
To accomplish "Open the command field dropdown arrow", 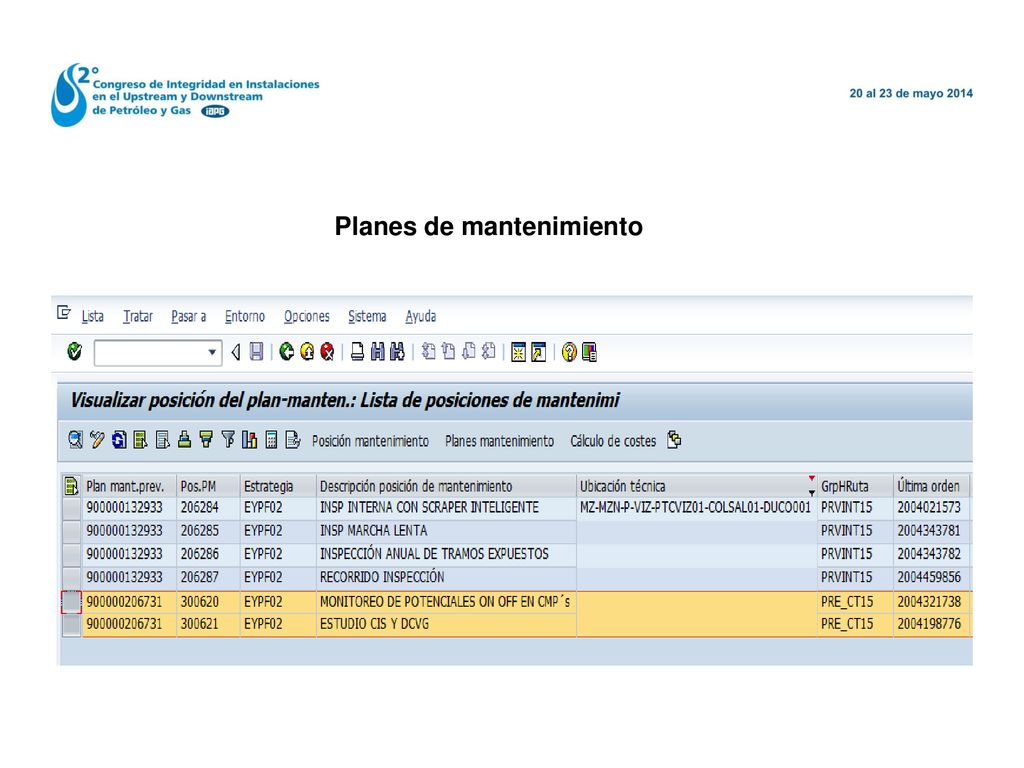I will point(212,353).
